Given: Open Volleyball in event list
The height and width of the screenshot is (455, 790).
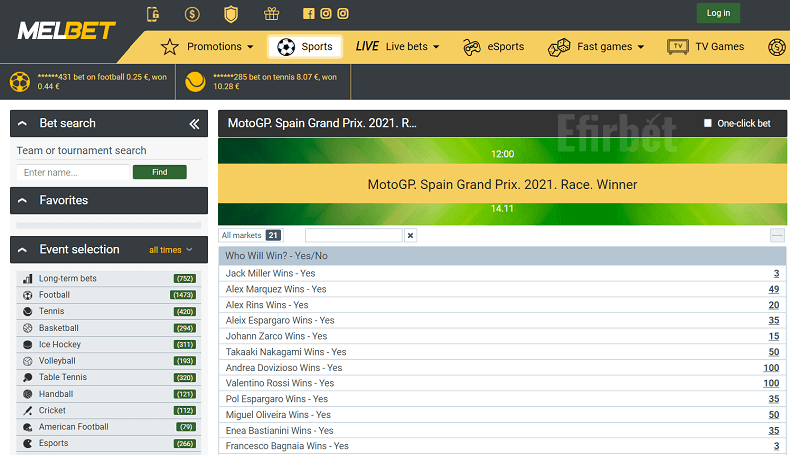Looking at the screenshot, I should [109, 361].
